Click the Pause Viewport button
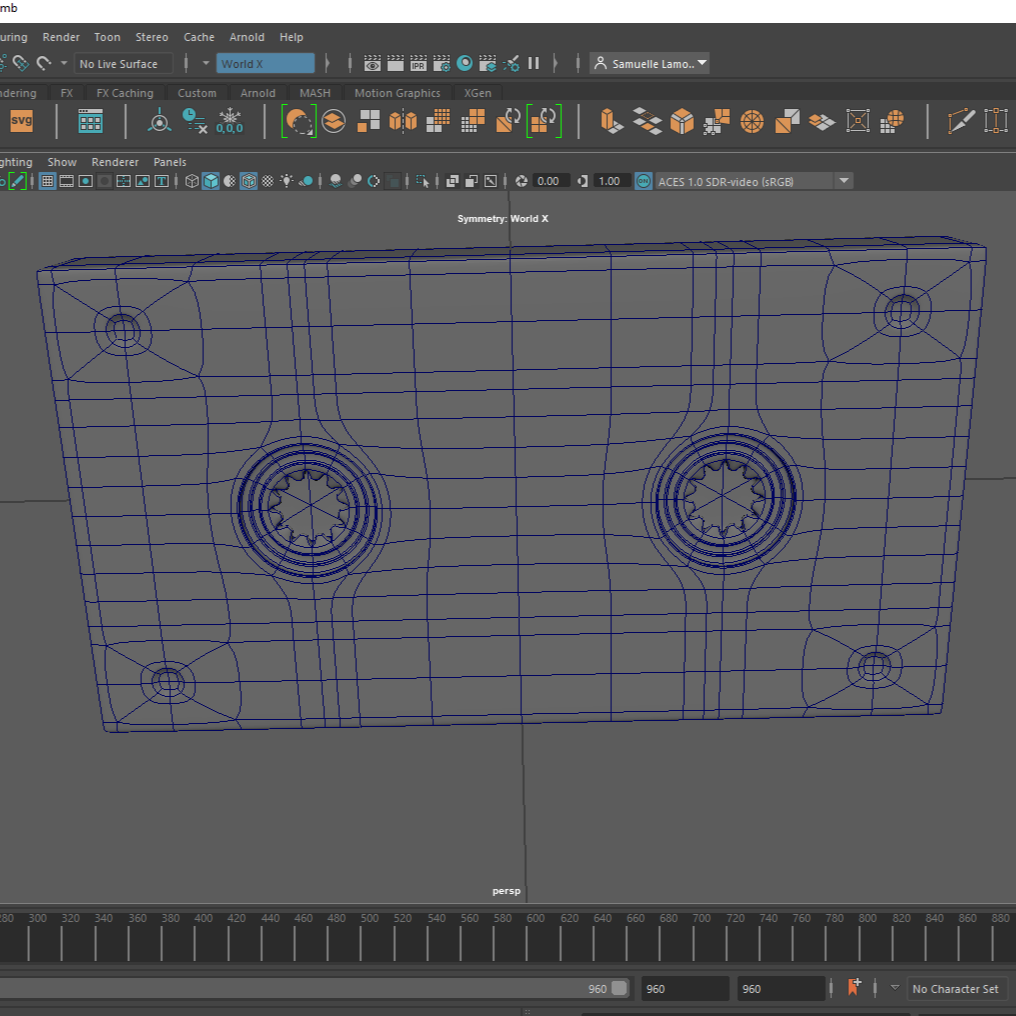 click(534, 63)
